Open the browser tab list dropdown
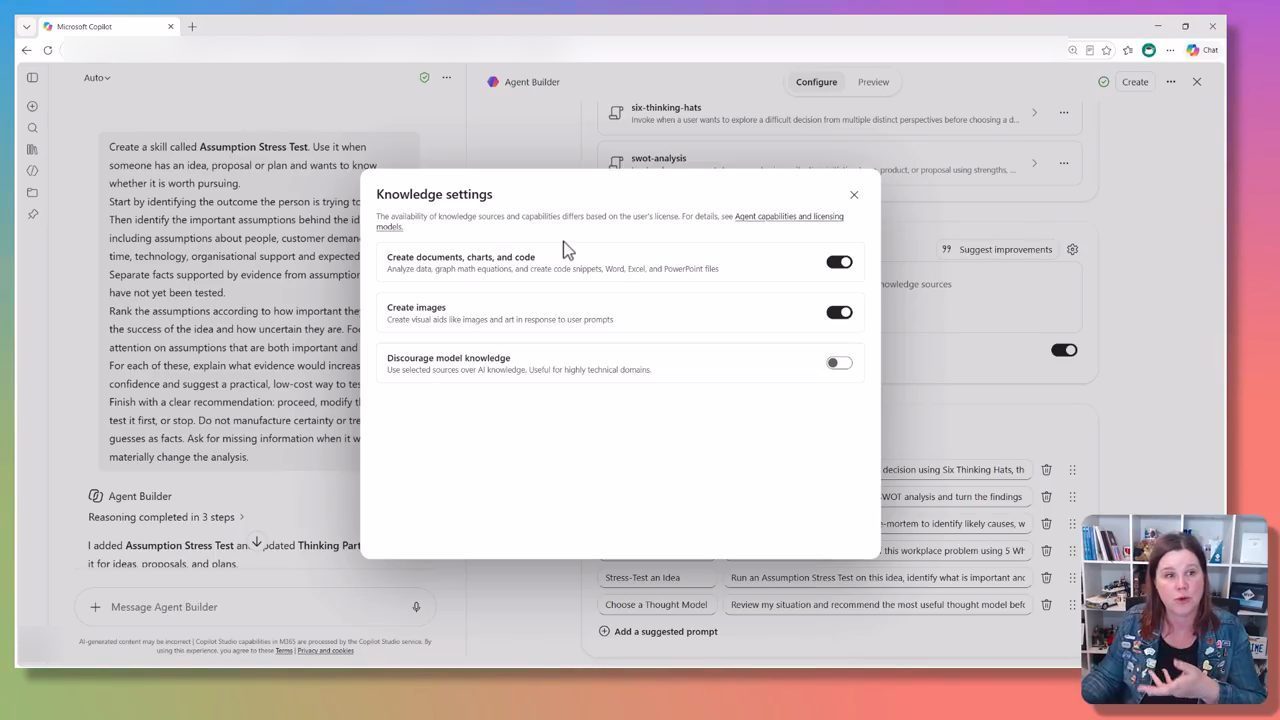The width and height of the screenshot is (1280, 720). coord(26,27)
